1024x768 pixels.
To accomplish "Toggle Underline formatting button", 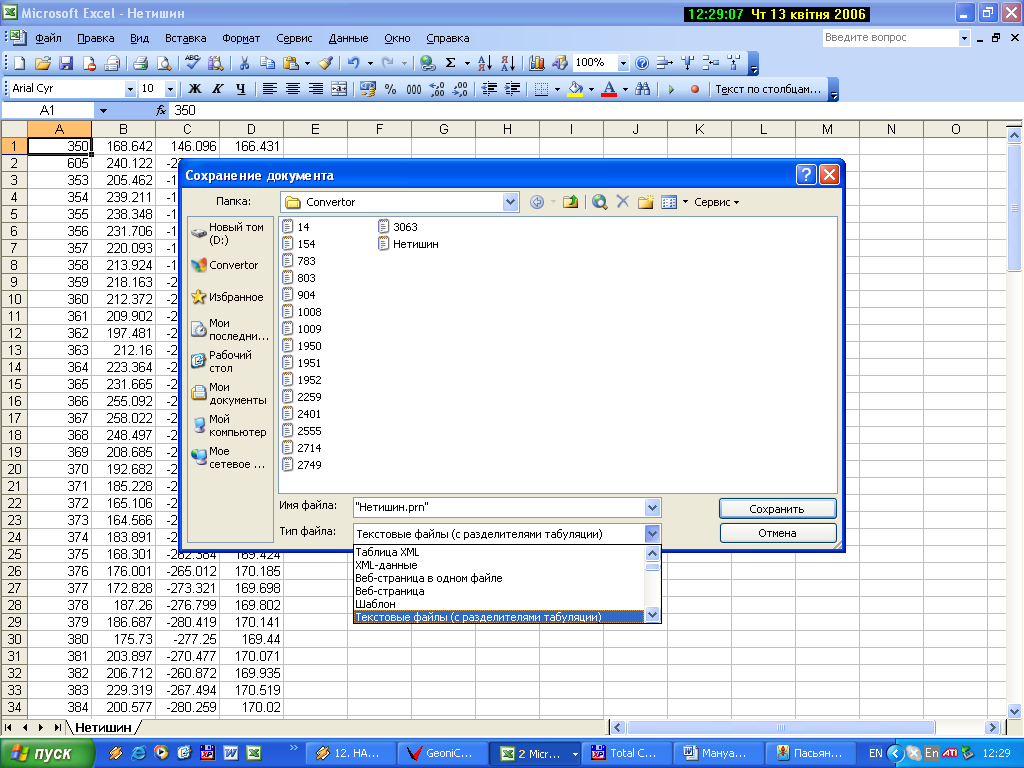I will click(240, 89).
